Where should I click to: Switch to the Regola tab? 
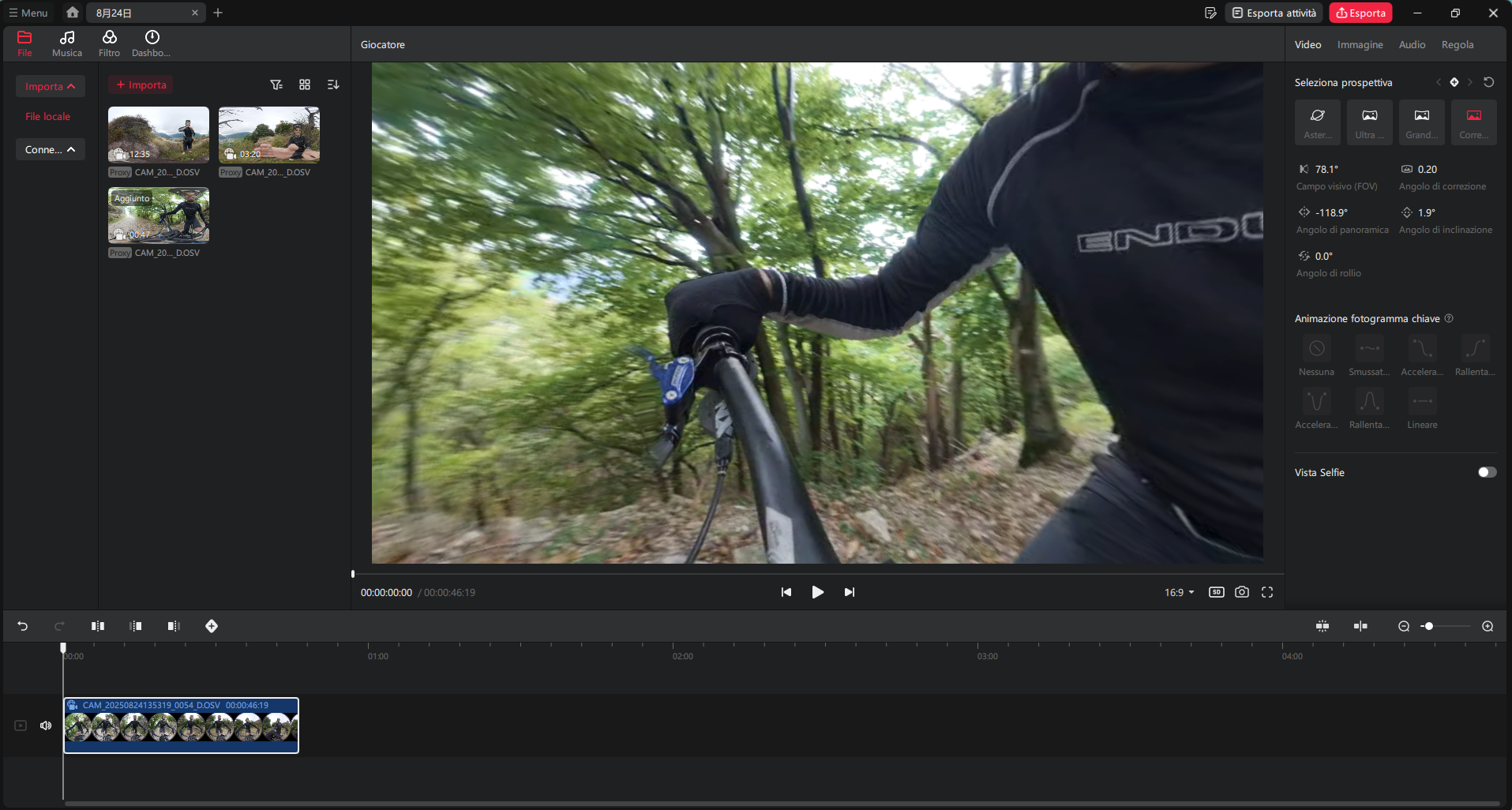[x=1458, y=45]
